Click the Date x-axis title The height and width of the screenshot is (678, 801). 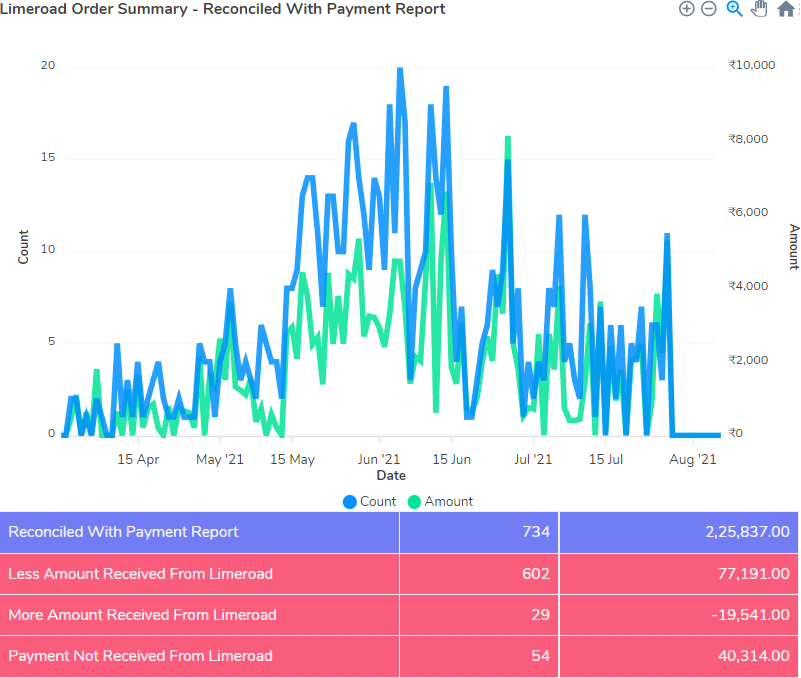click(391, 476)
